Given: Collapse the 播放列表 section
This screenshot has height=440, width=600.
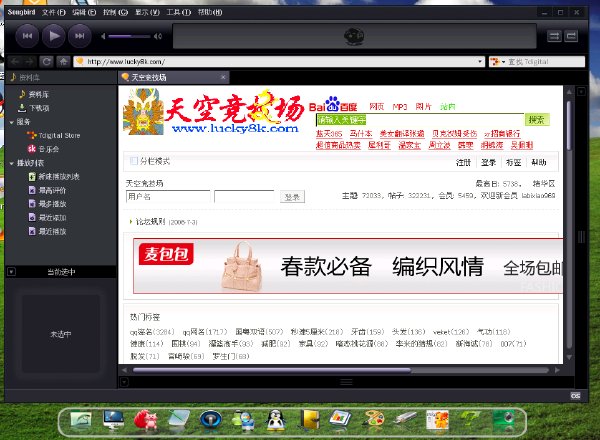Looking at the screenshot, I should (11, 163).
